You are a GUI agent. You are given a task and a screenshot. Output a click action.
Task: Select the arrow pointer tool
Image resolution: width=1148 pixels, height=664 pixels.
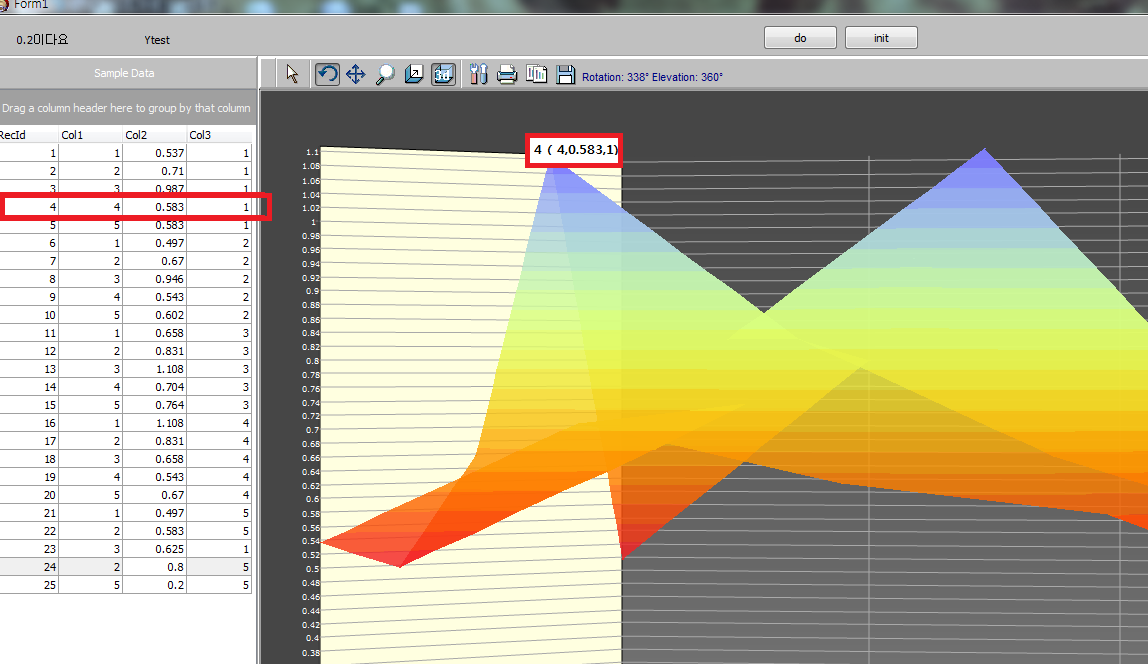[292, 75]
